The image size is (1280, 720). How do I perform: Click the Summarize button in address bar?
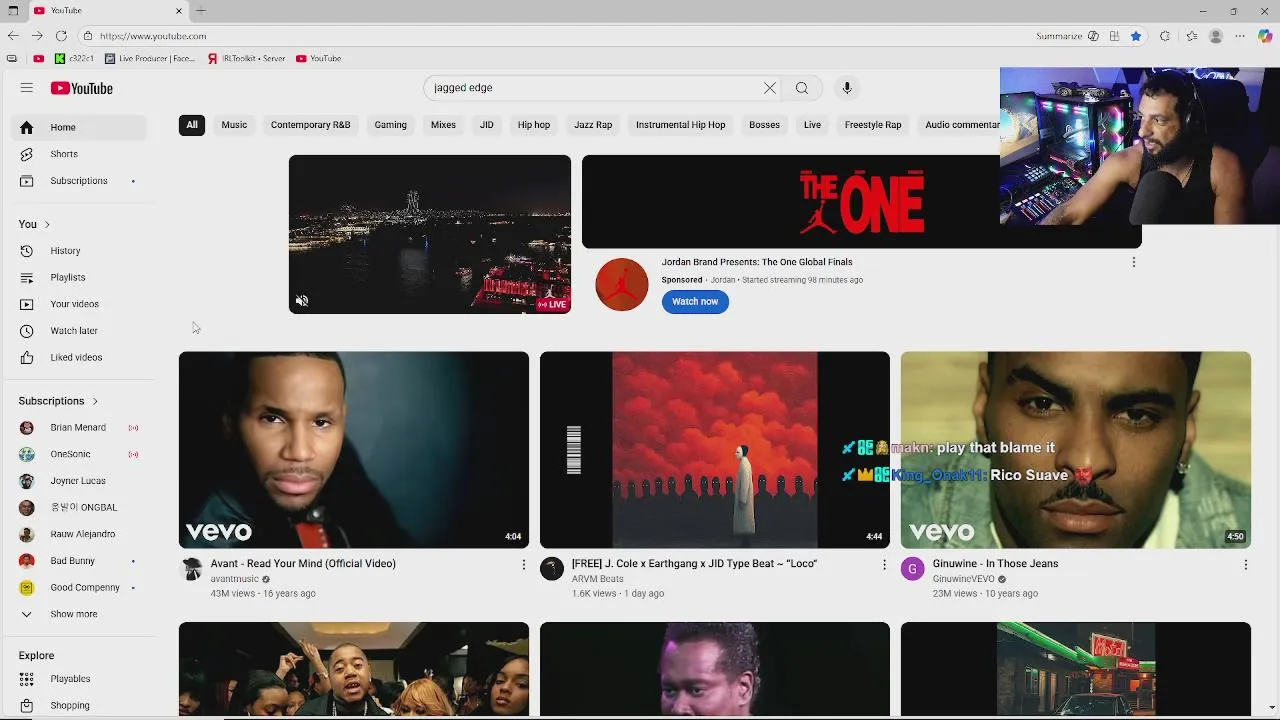pyautogui.click(x=1059, y=36)
